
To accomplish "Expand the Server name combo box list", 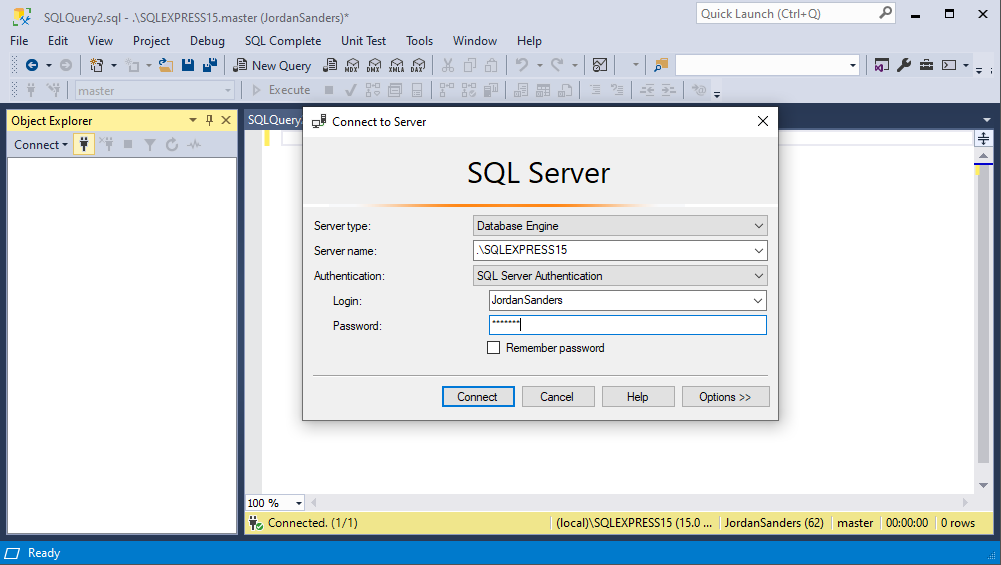I will 758,251.
